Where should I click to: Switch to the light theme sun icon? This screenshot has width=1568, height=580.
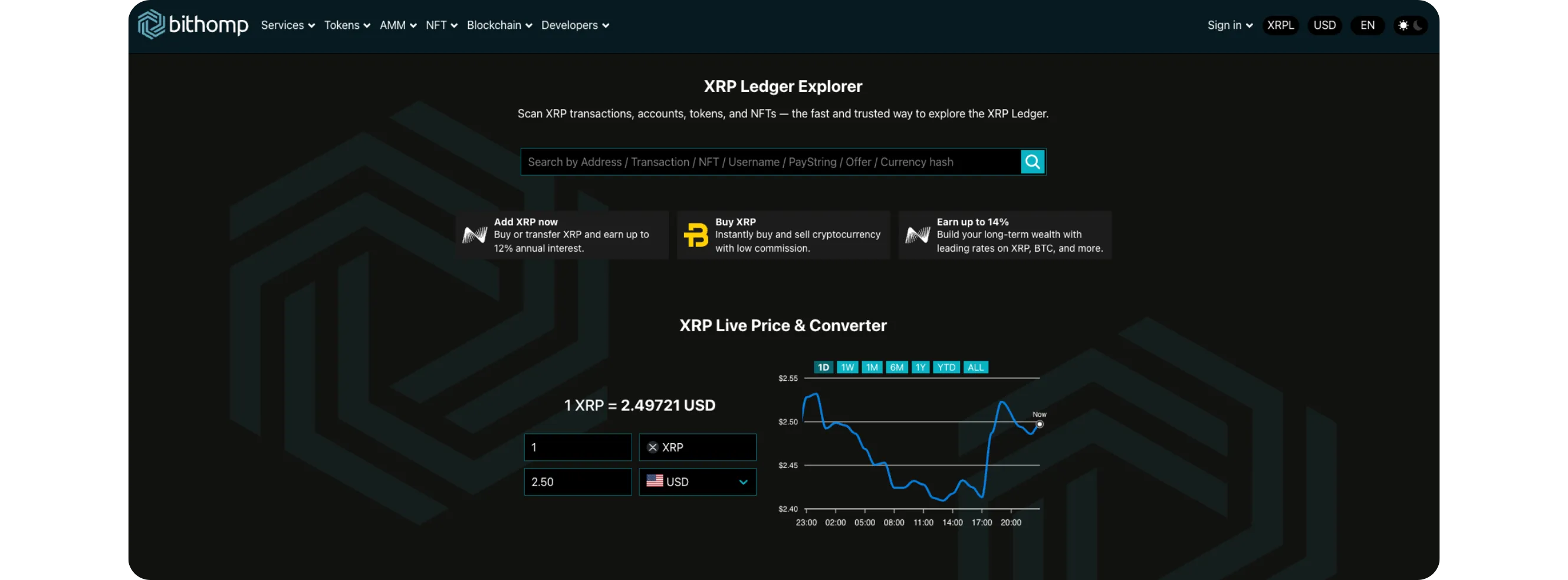pos(1403,25)
